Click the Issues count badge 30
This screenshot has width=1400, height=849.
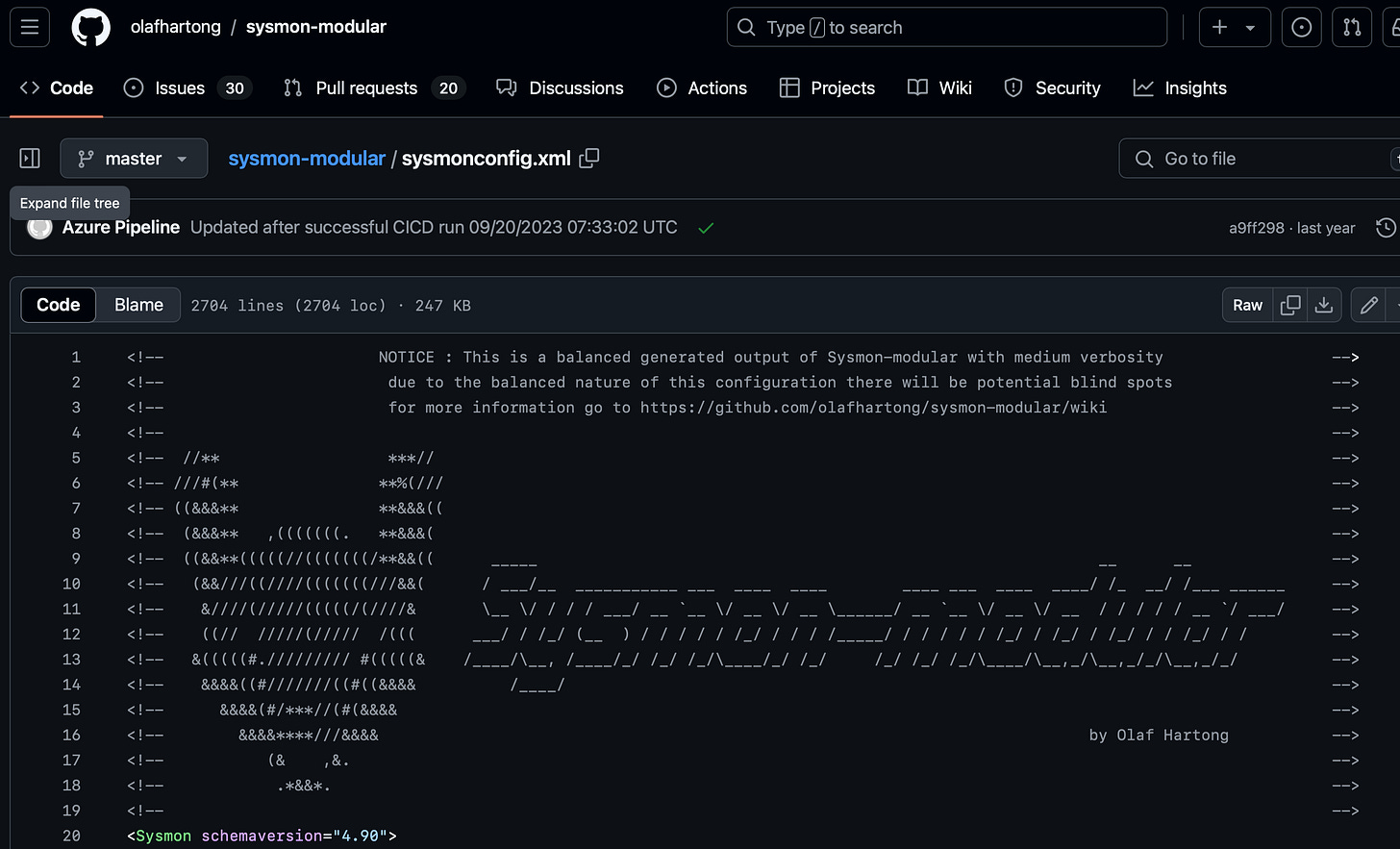pyautogui.click(x=235, y=87)
